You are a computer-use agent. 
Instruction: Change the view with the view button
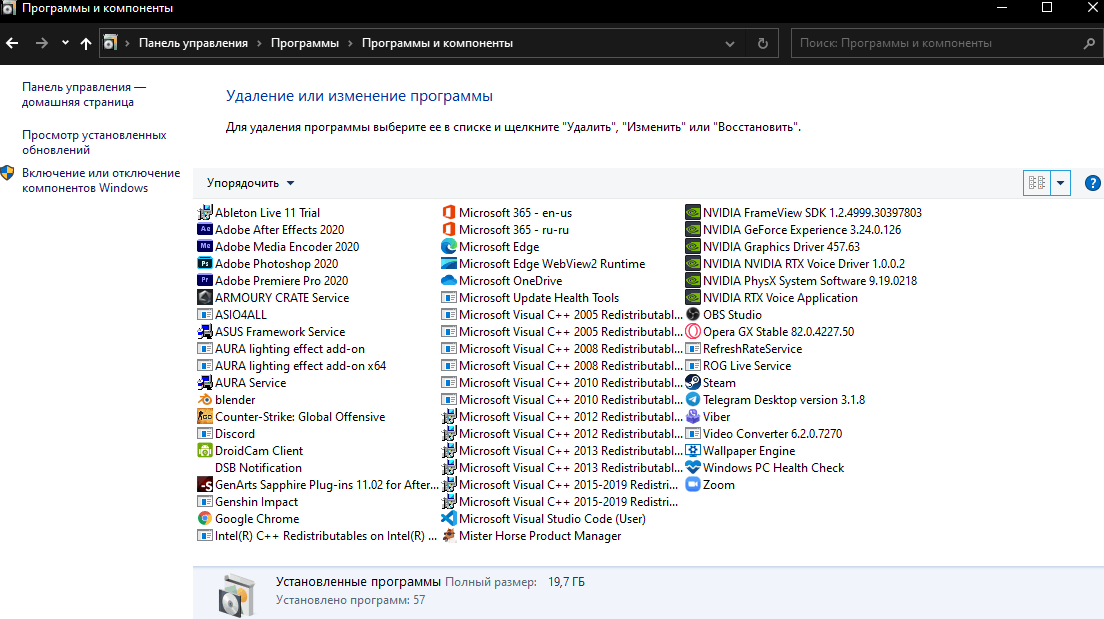click(1036, 183)
